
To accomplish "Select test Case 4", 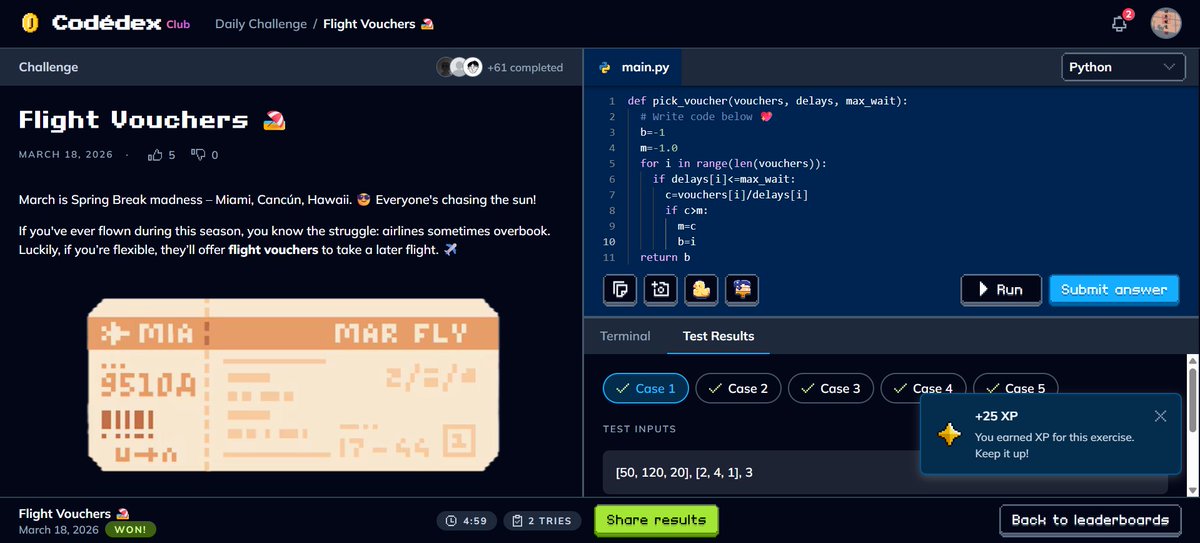I will 923,388.
